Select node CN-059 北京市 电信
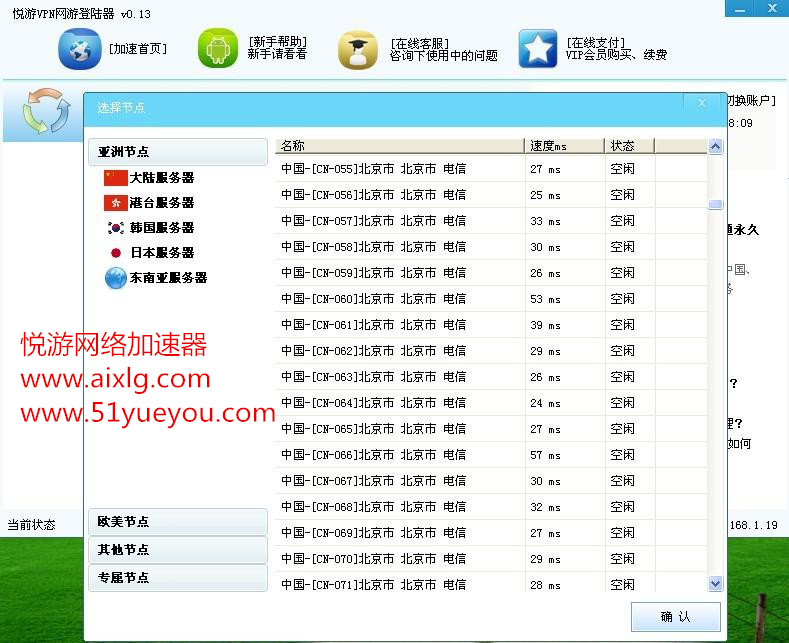This screenshot has height=643, width=789. coord(491,273)
